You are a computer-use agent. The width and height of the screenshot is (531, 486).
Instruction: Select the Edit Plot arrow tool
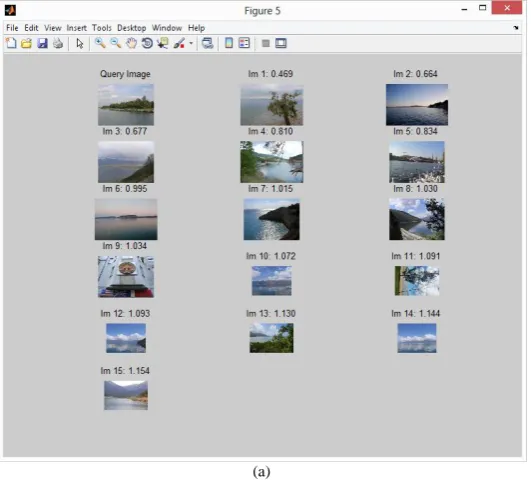click(x=80, y=43)
